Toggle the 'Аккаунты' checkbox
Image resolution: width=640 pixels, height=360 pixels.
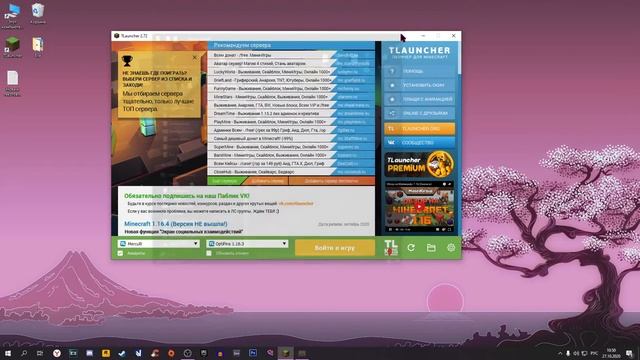tap(120, 253)
